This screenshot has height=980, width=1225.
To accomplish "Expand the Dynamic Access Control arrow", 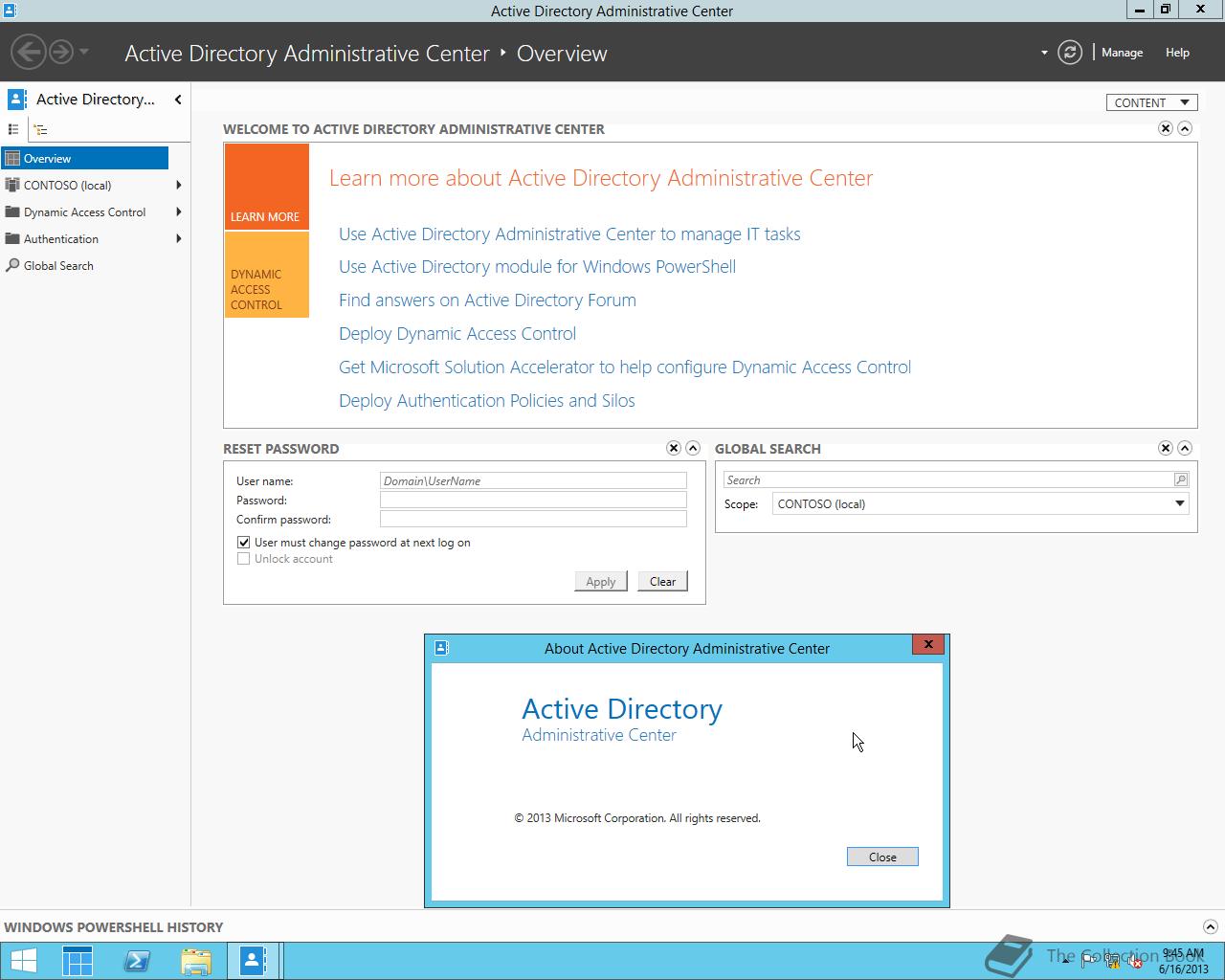I will 179,212.
